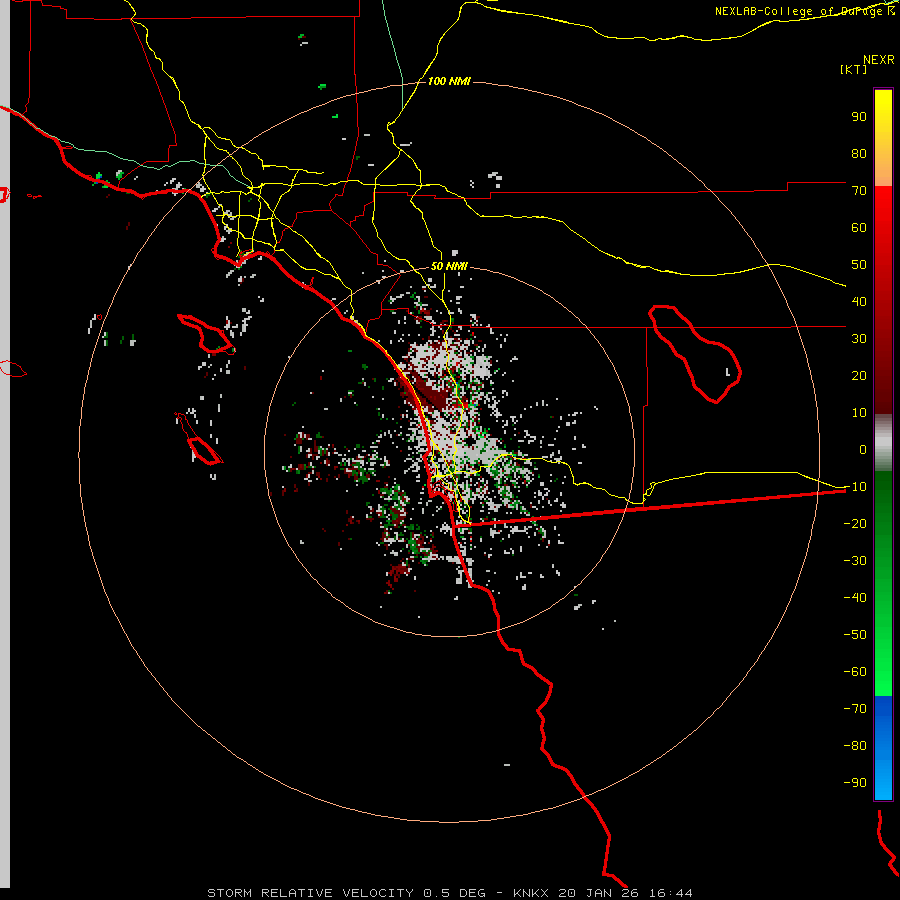Click the positive 30 knot scale label
Screen dimensions: 900x900
pos(859,339)
